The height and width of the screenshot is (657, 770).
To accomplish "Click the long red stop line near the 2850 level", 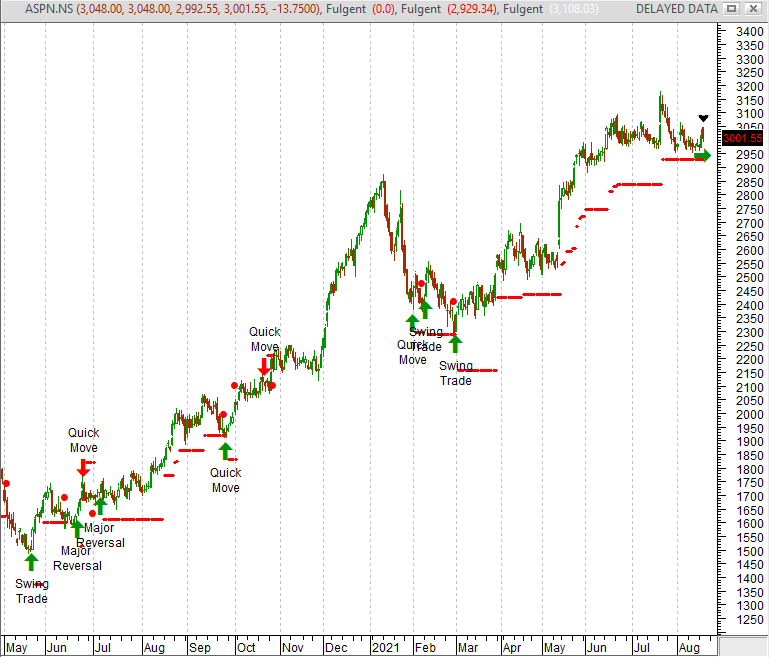I will point(638,184).
